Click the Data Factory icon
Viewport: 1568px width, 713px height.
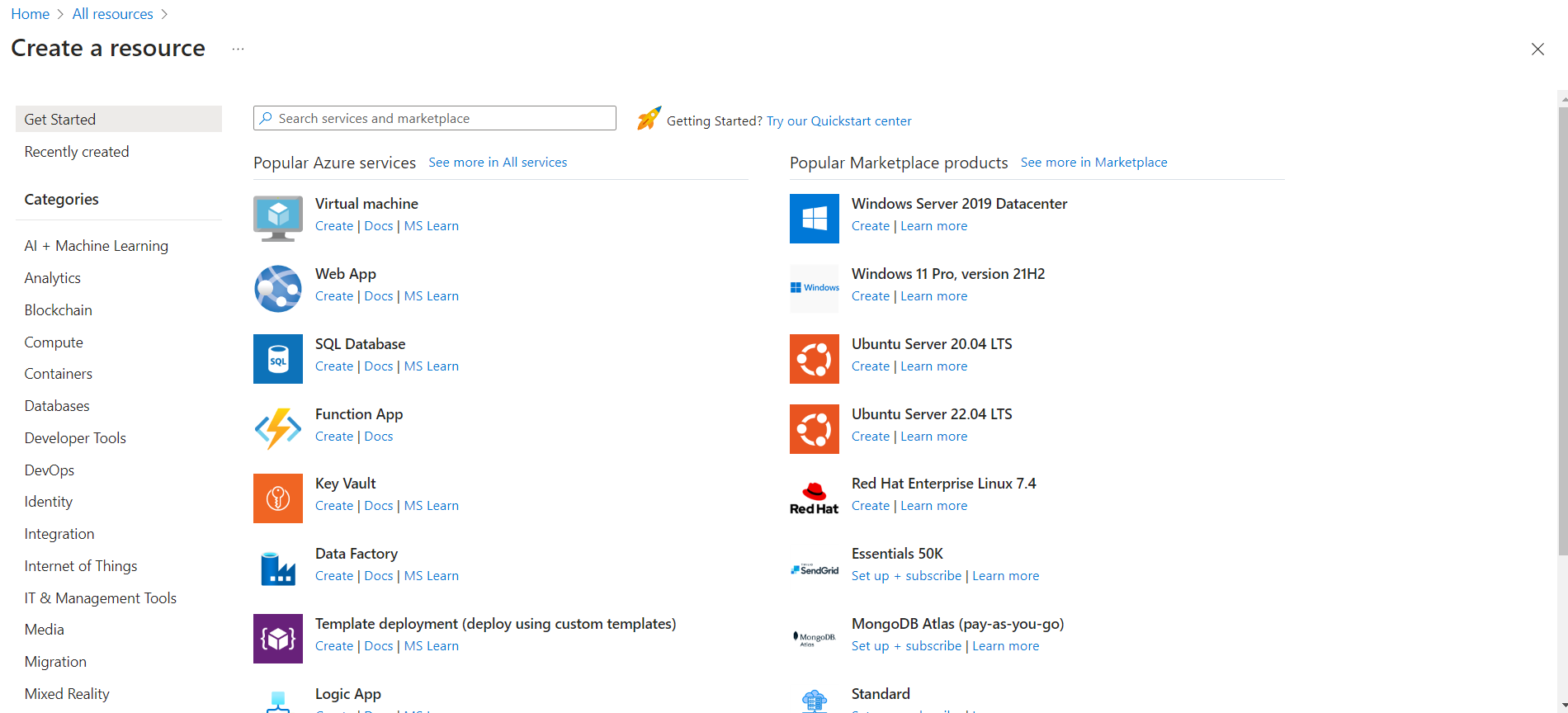point(278,569)
